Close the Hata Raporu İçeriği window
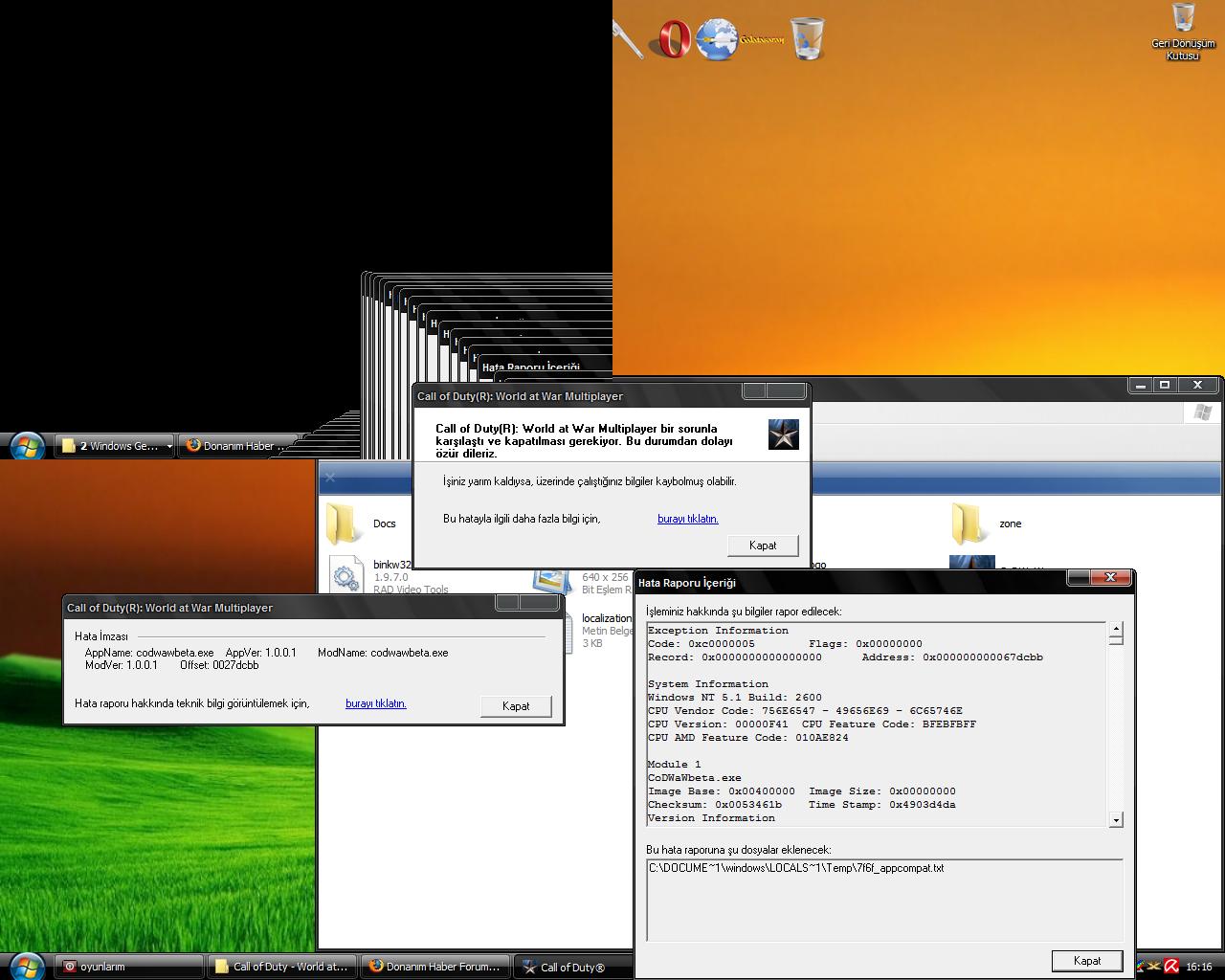The height and width of the screenshot is (980, 1225). tap(1110, 577)
